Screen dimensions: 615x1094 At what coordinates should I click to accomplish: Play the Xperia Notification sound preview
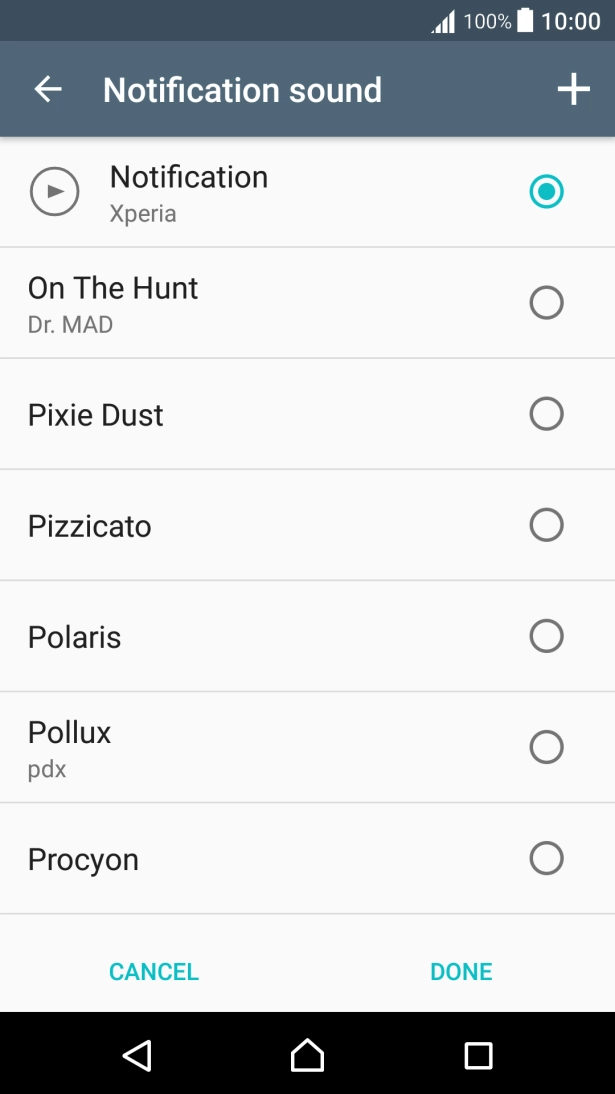53,191
